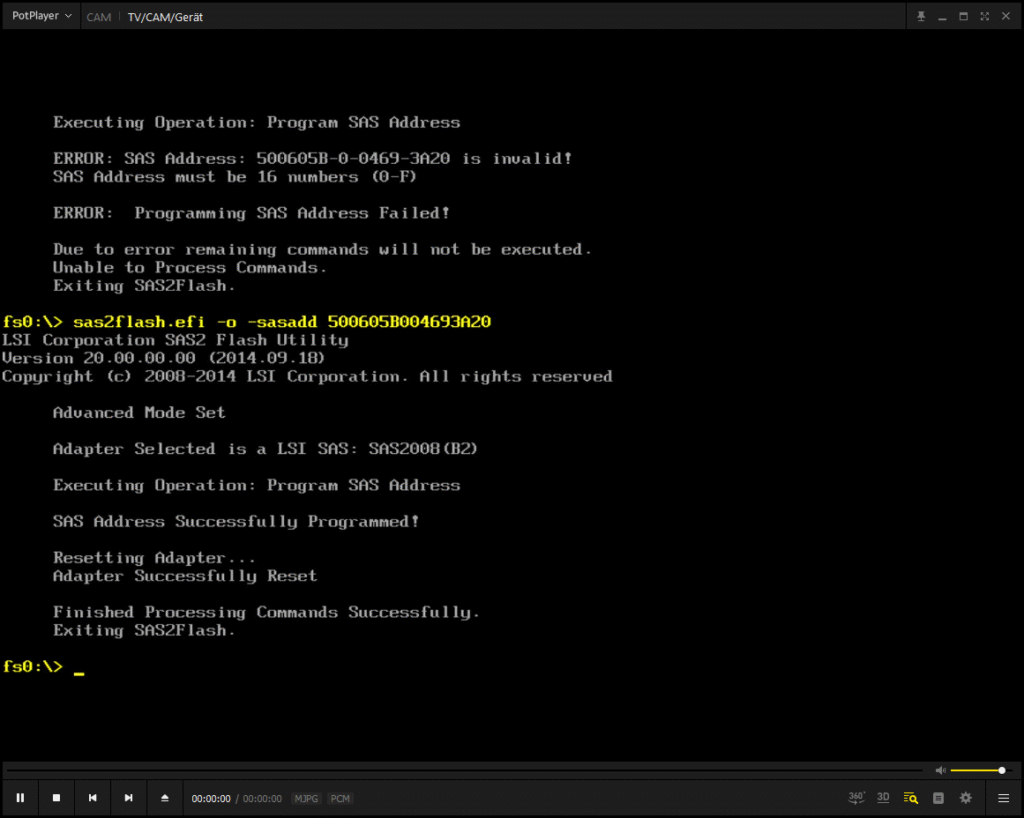Stop the video playback
Screen dimensions: 1024x818
point(56,798)
